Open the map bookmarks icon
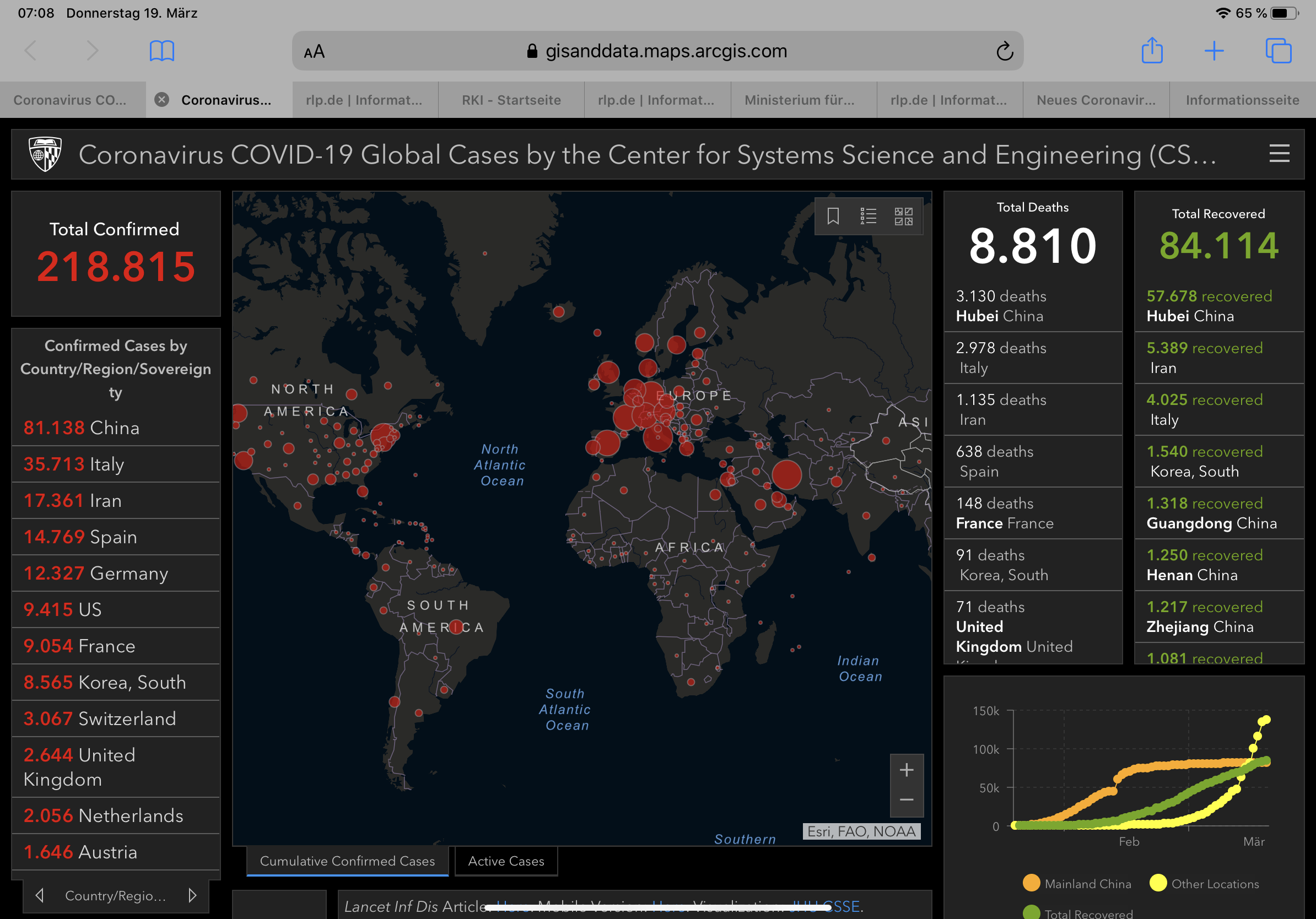Screen dimensions: 1316x919 click(833, 216)
